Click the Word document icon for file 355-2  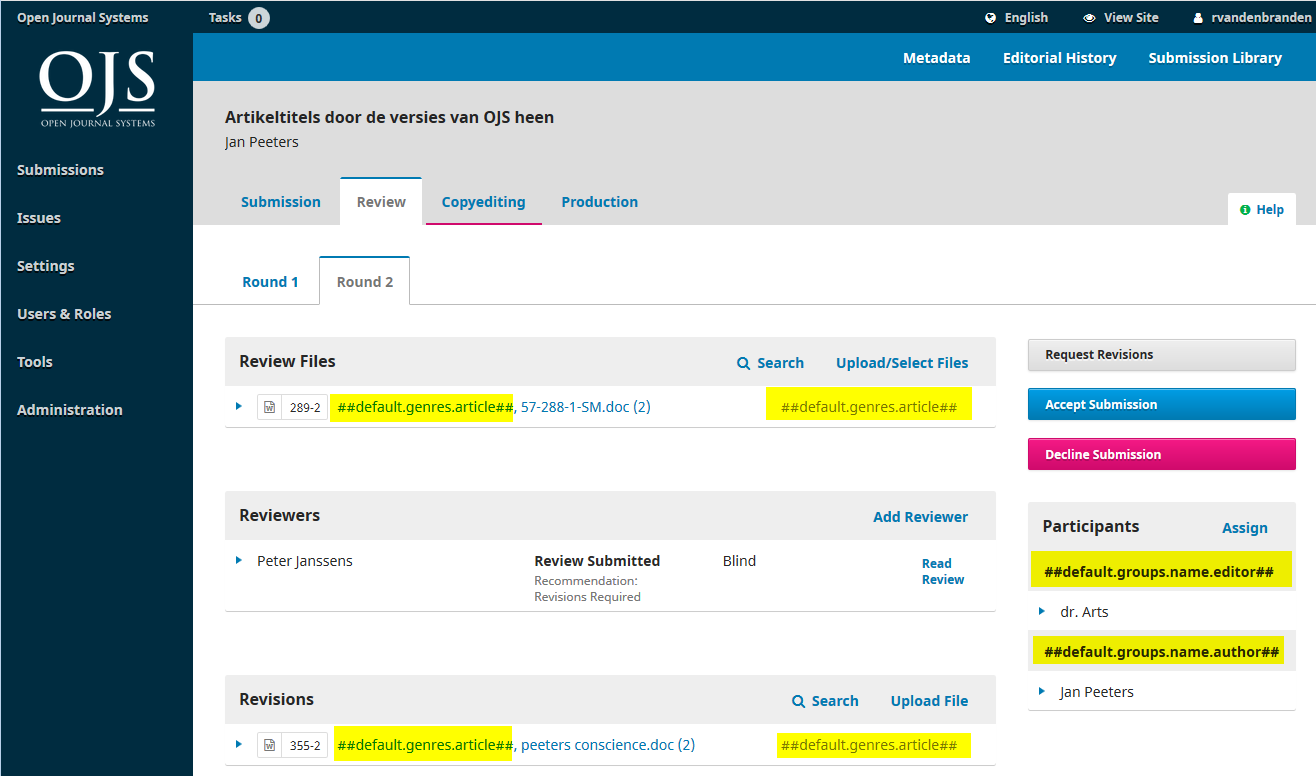pos(269,745)
